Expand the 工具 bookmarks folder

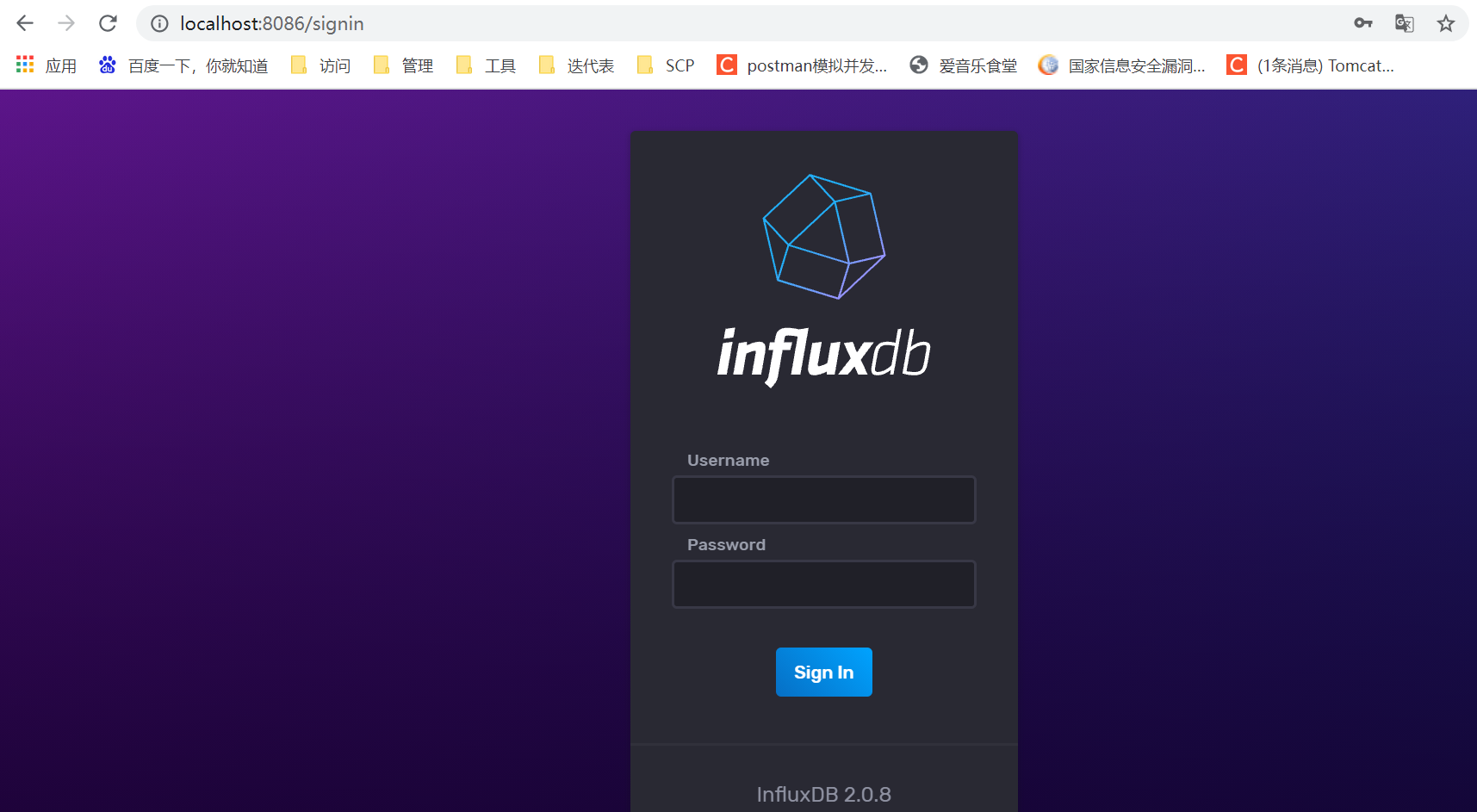click(485, 65)
